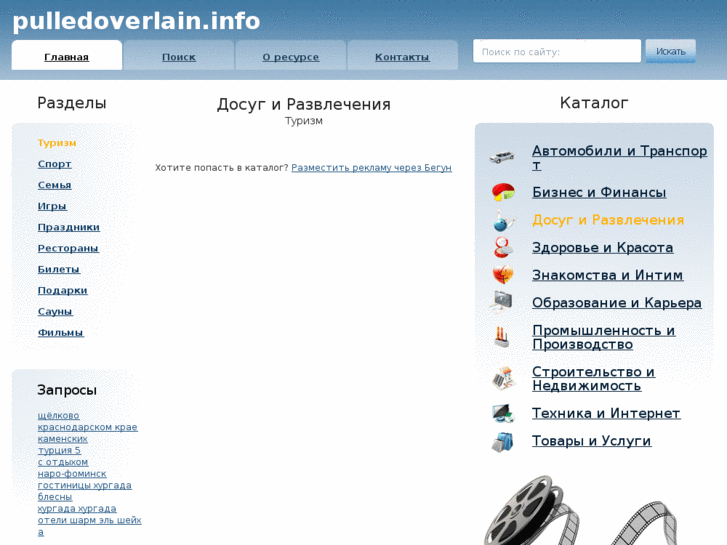
Task: Open Бизнес и Финансы catalog link
Action: [x=599, y=192]
